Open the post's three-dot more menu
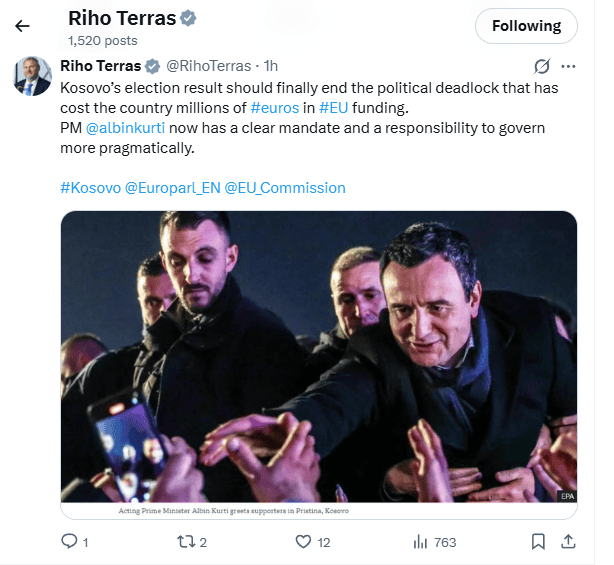This screenshot has width=614, height=565. (x=569, y=67)
